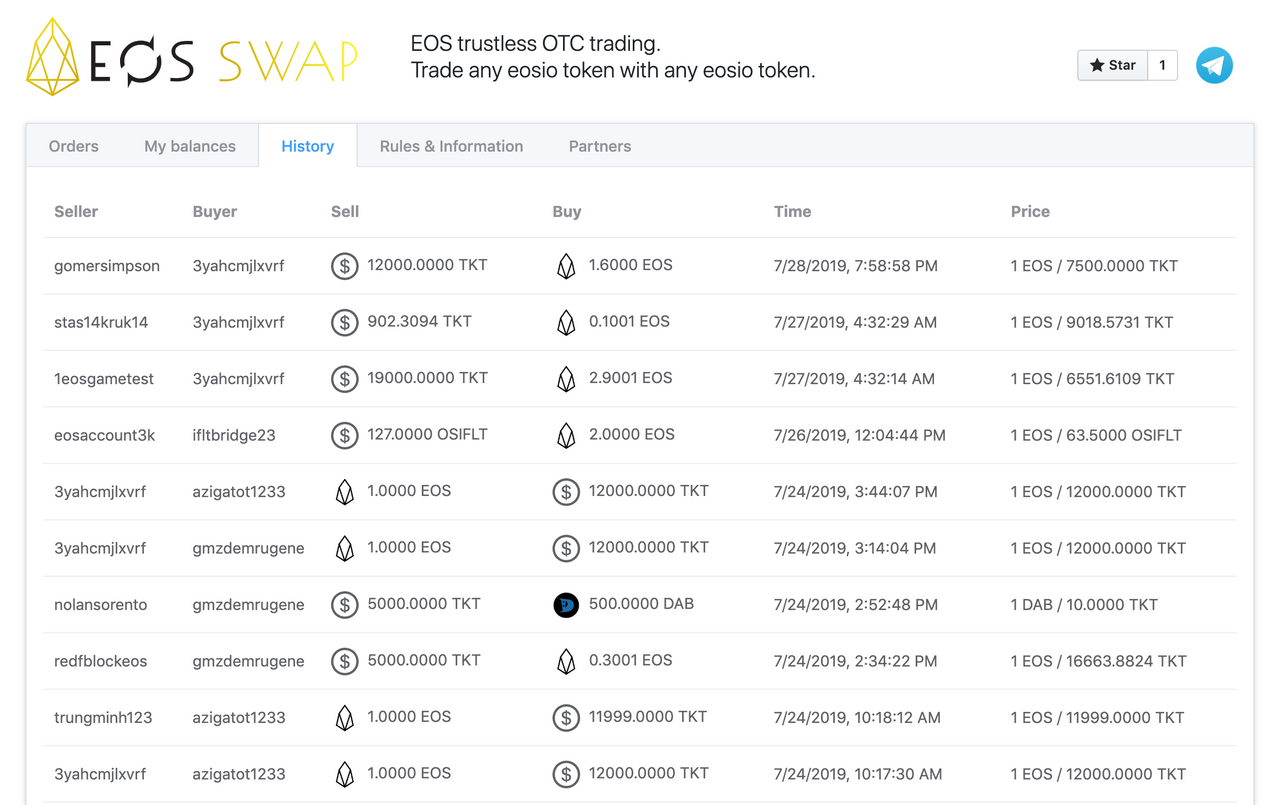
Task: Click price 1 EOS / 11999.0000 TKT
Action: coord(1097,718)
